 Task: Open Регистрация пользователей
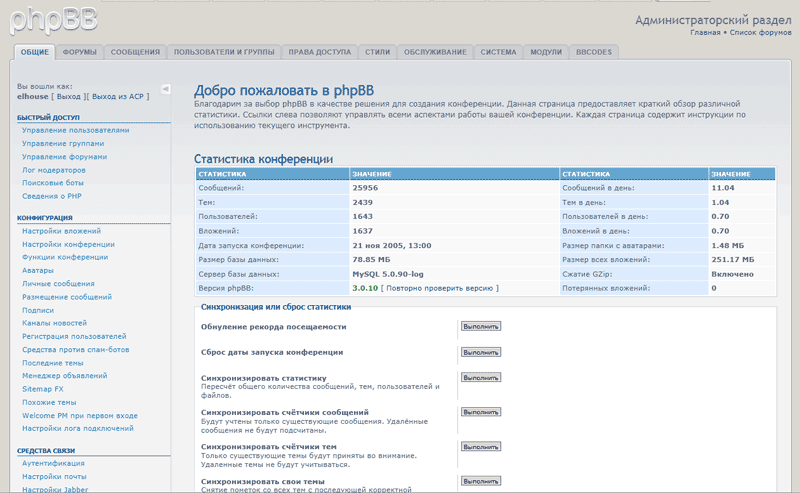click(x=74, y=336)
